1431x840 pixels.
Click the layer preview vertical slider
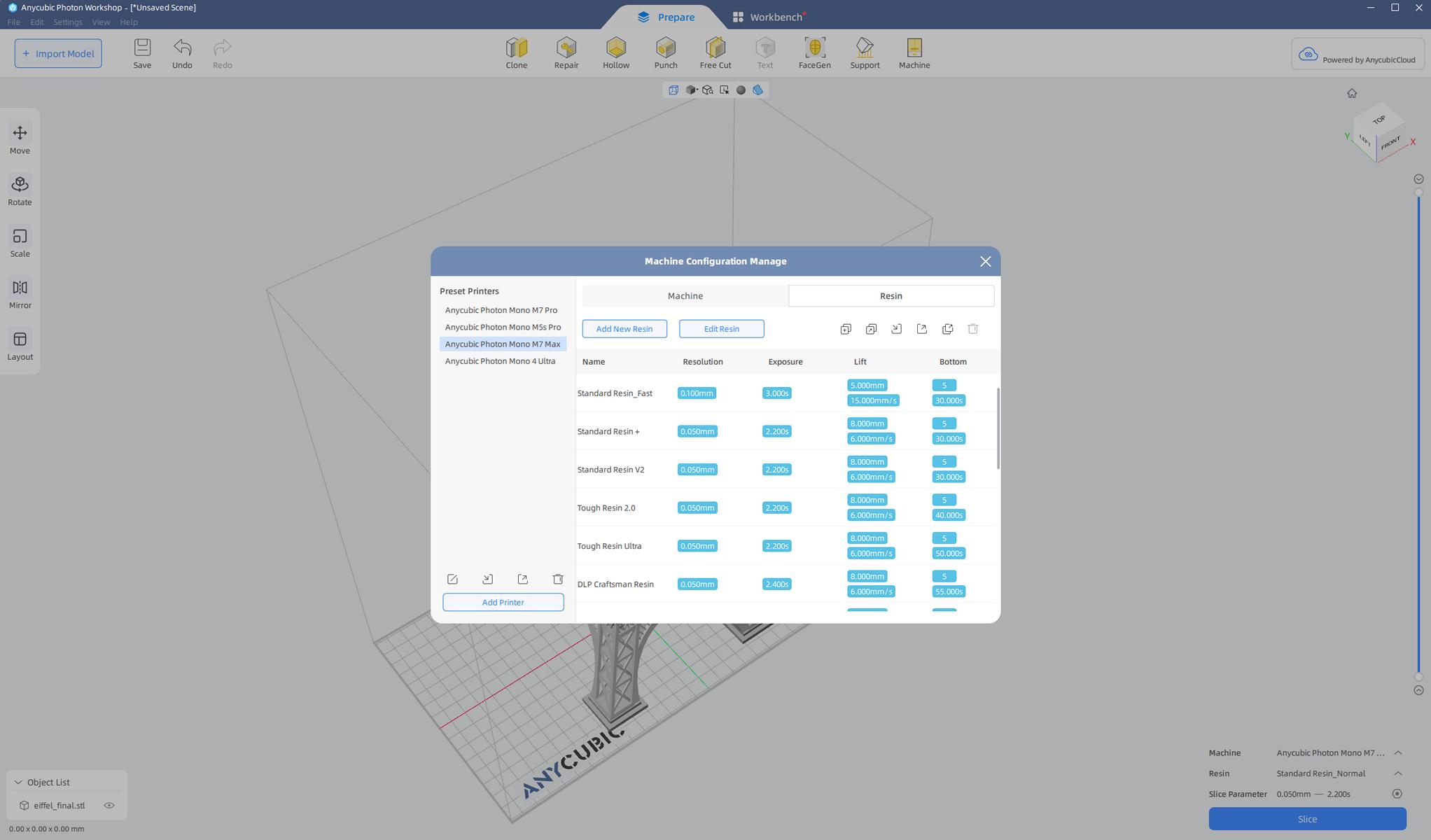(x=1418, y=434)
